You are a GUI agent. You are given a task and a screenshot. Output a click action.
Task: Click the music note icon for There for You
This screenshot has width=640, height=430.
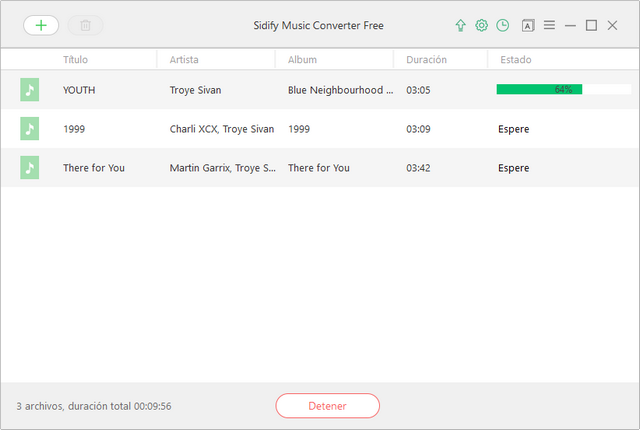(x=29, y=168)
